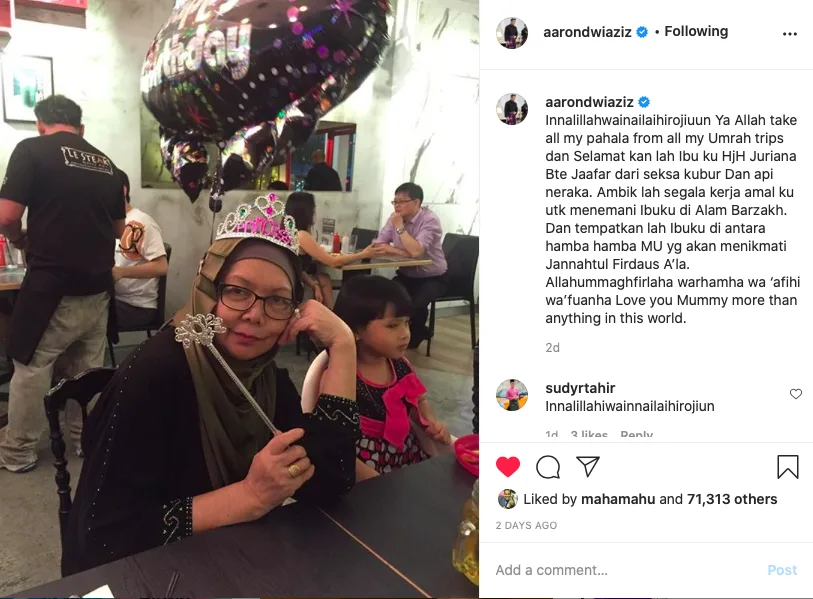Like sudyrtahir's comment heart icon
The width and height of the screenshot is (813, 599).
point(795,394)
